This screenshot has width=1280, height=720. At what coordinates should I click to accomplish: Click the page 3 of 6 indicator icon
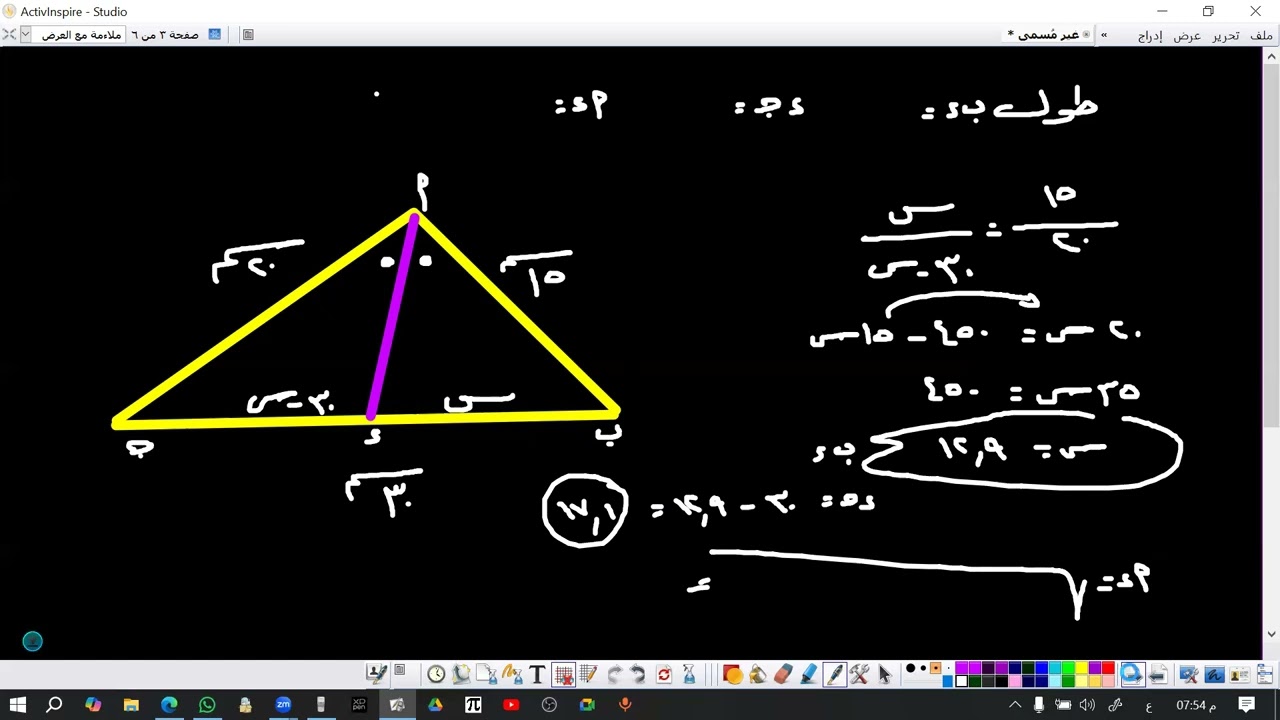[x=214, y=35]
